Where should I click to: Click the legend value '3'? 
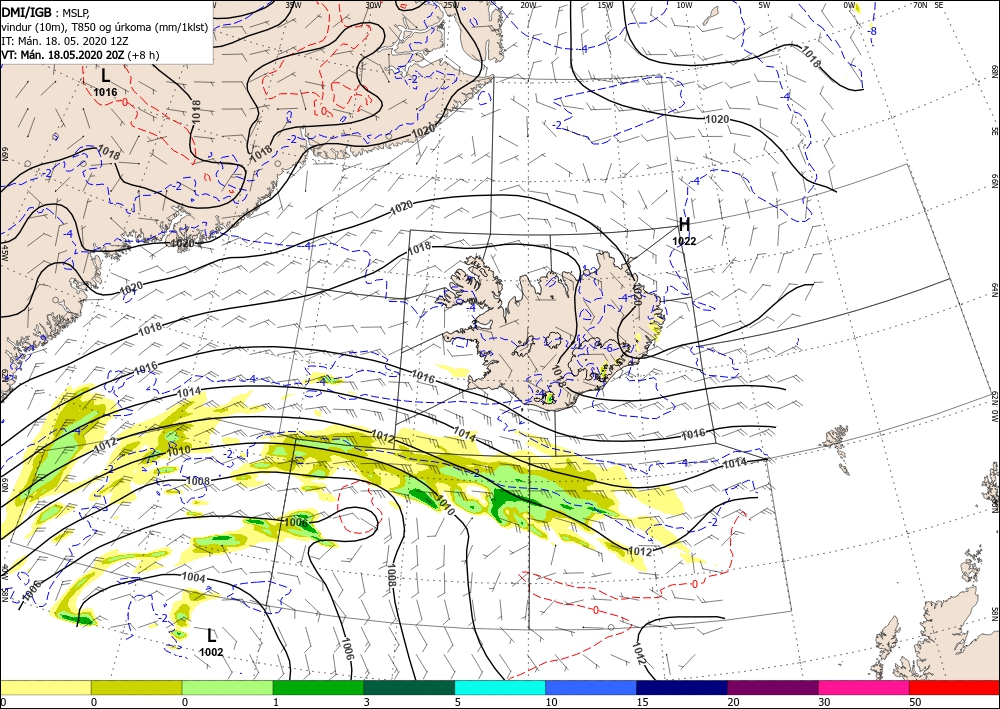point(367,702)
